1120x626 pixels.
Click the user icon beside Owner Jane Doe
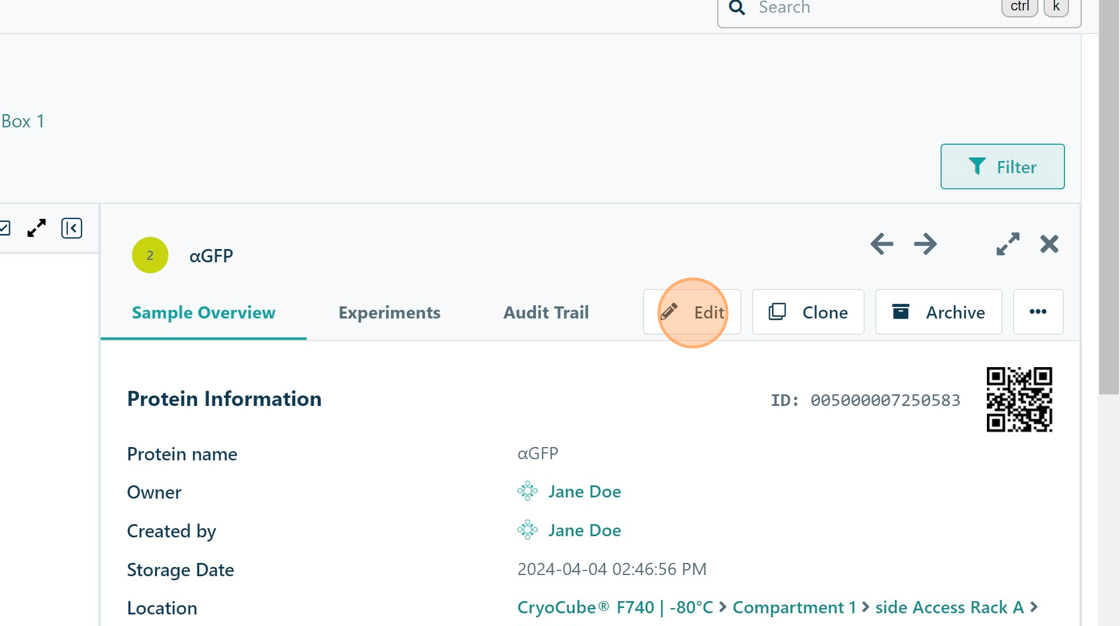coord(527,491)
